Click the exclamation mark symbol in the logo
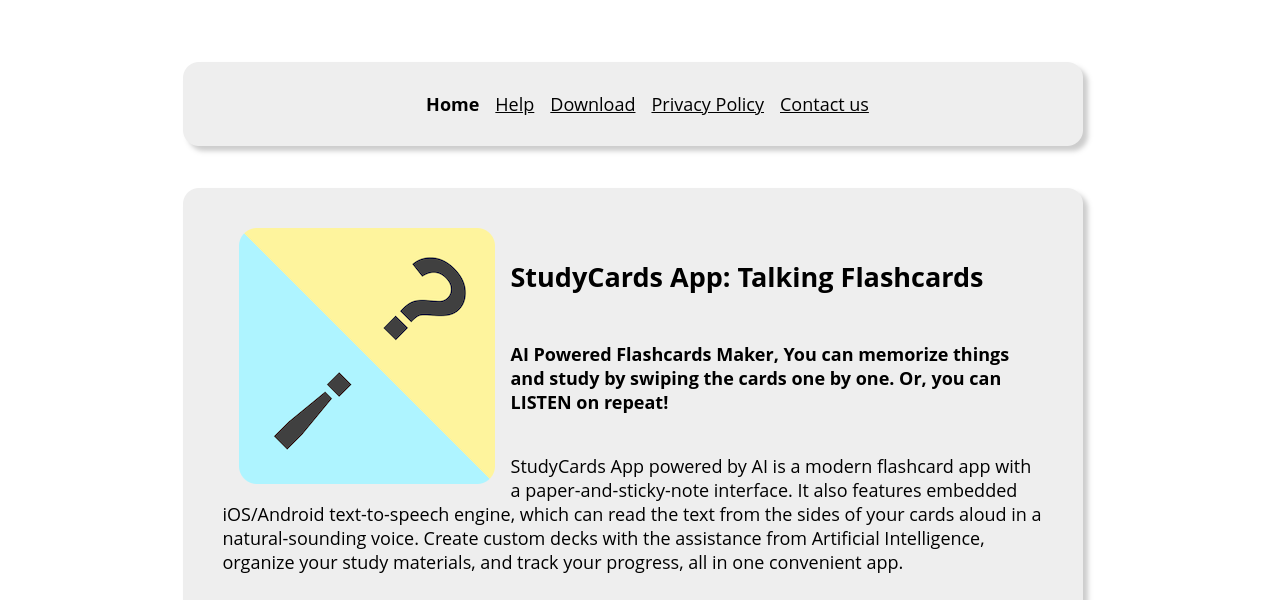This screenshot has width=1280, height=600. [311, 411]
